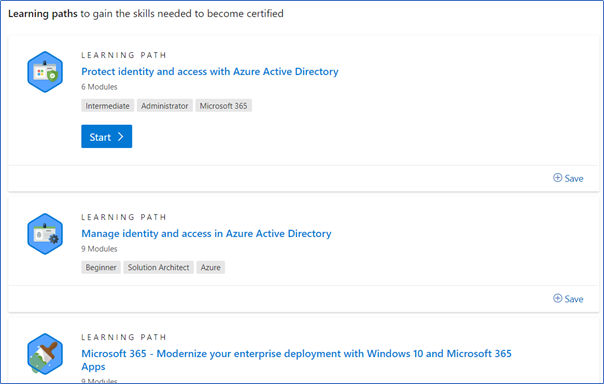Open the Manage identity and access in Azure Active Directory link
This screenshot has width=604, height=384.
(206, 234)
